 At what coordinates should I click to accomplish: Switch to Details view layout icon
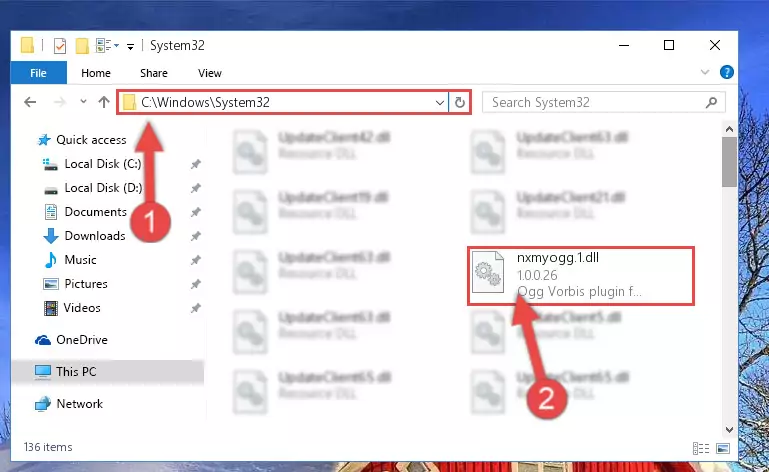point(700,448)
